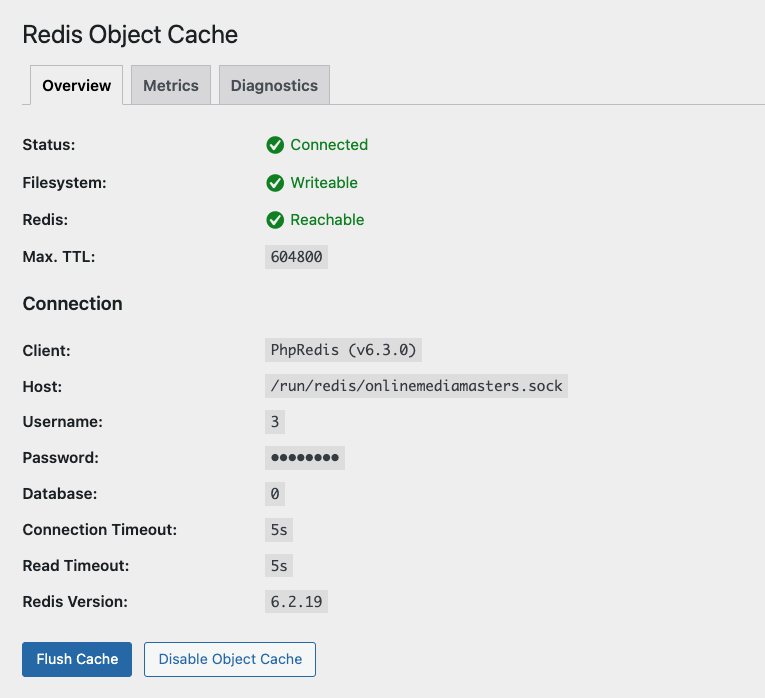The height and width of the screenshot is (698, 765).
Task: Click the Host: label
Action: pyautogui.click(x=42, y=386)
